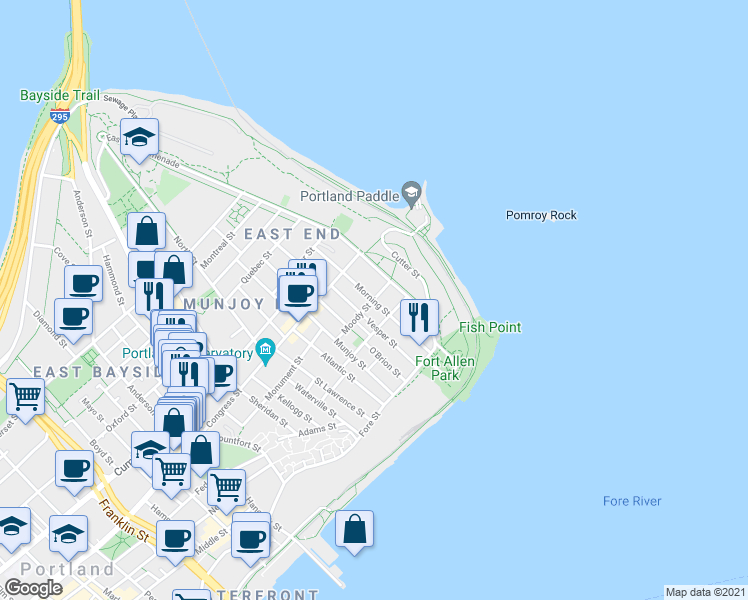Select the Pomroy Rock label

click(541, 216)
